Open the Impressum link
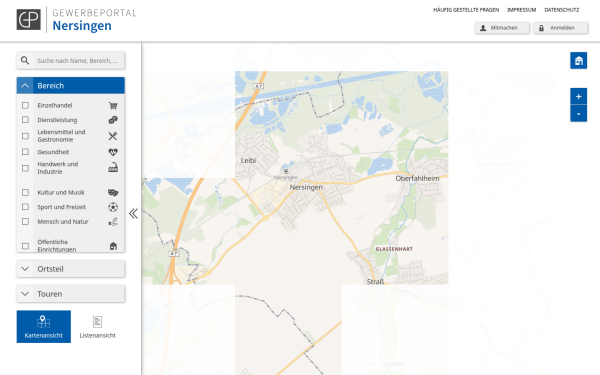The height and width of the screenshot is (375, 600). [522, 10]
